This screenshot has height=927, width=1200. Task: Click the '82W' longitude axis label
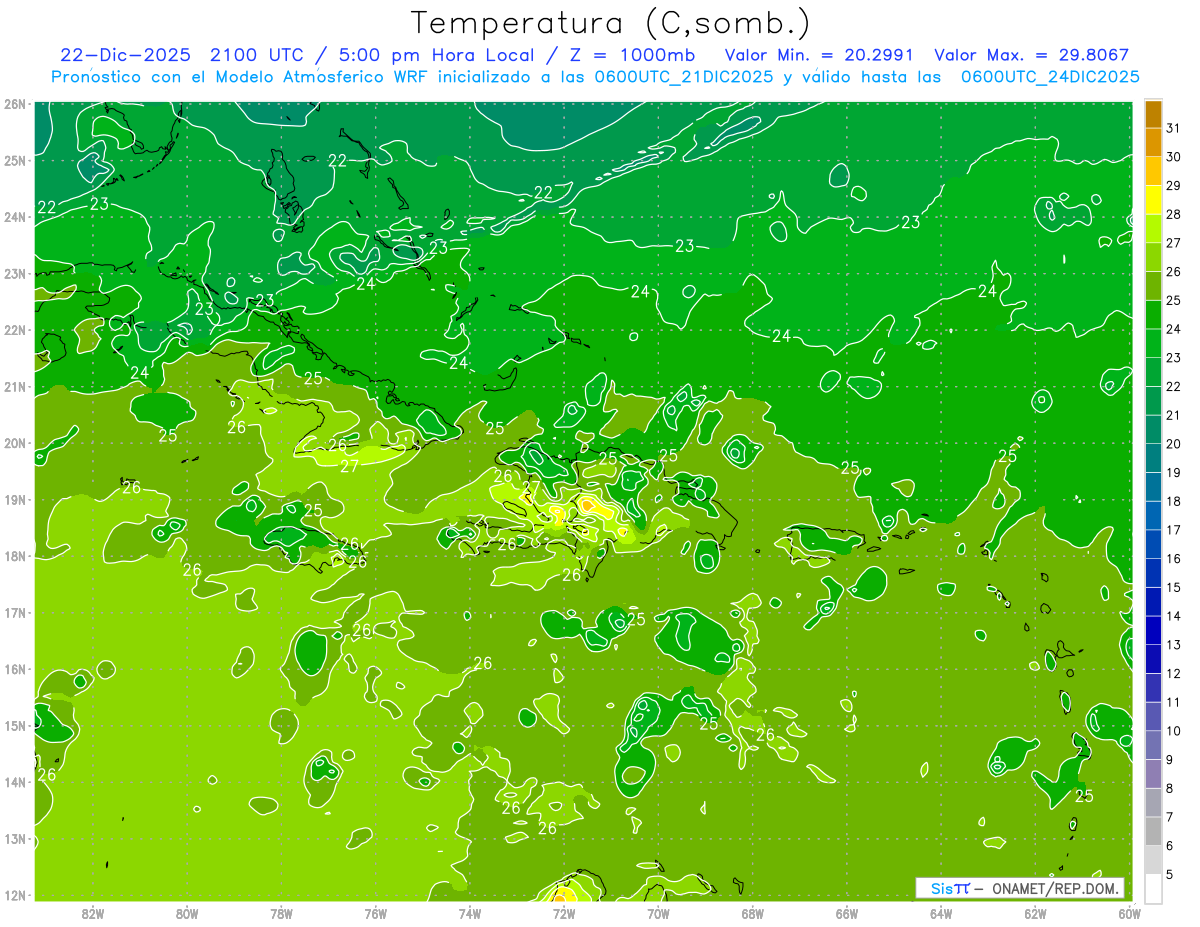click(x=93, y=913)
